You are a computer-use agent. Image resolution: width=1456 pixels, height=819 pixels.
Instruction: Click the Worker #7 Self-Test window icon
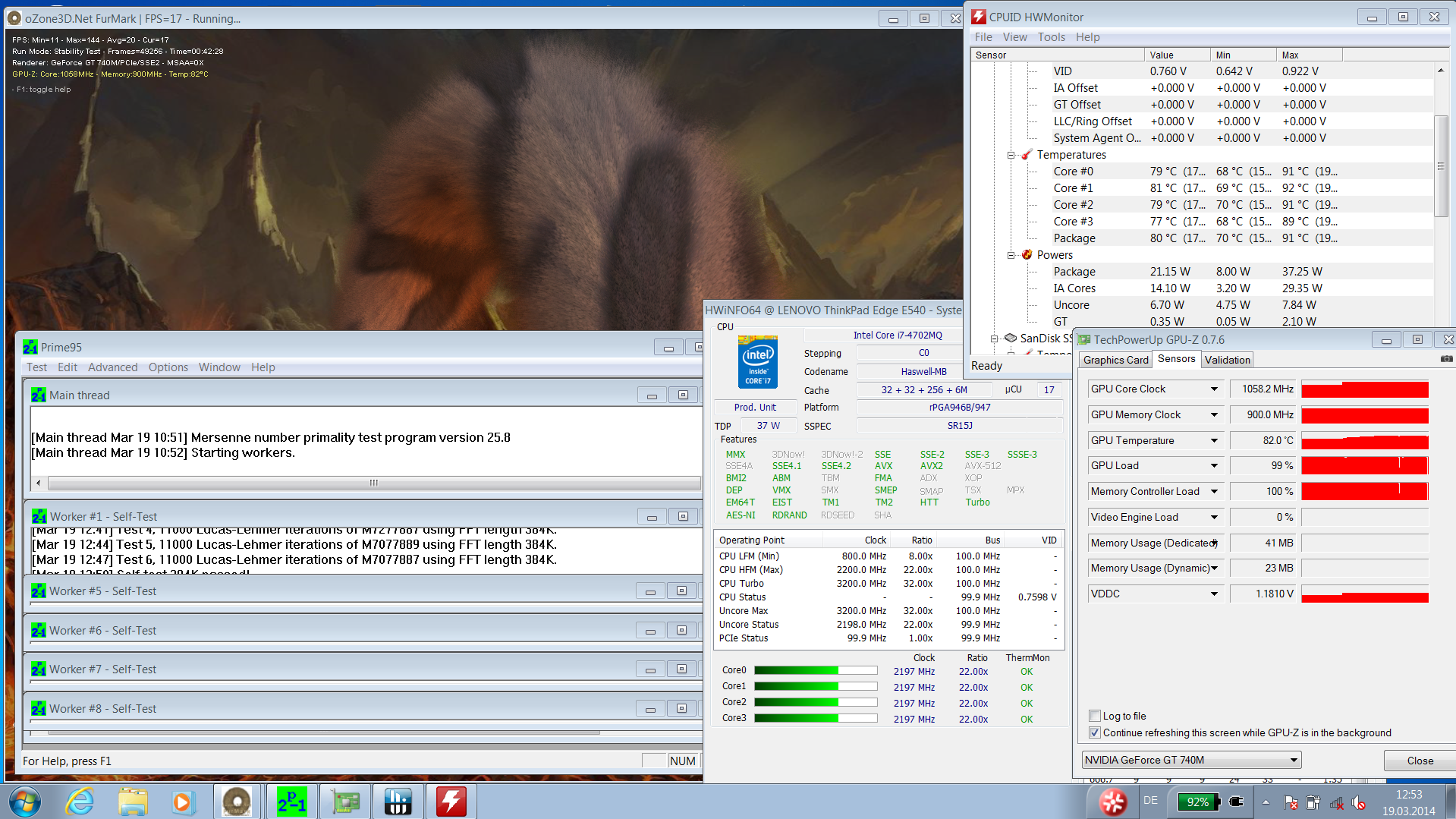(39, 669)
